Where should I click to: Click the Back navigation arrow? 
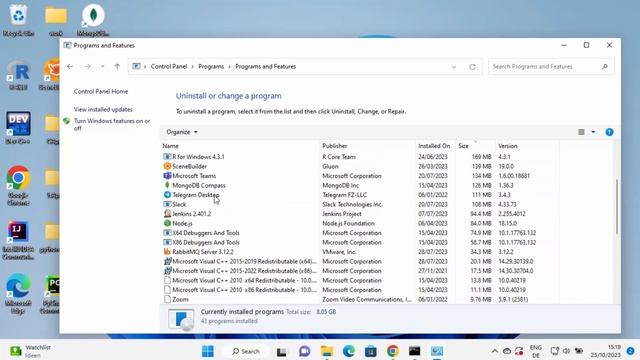click(x=70, y=67)
